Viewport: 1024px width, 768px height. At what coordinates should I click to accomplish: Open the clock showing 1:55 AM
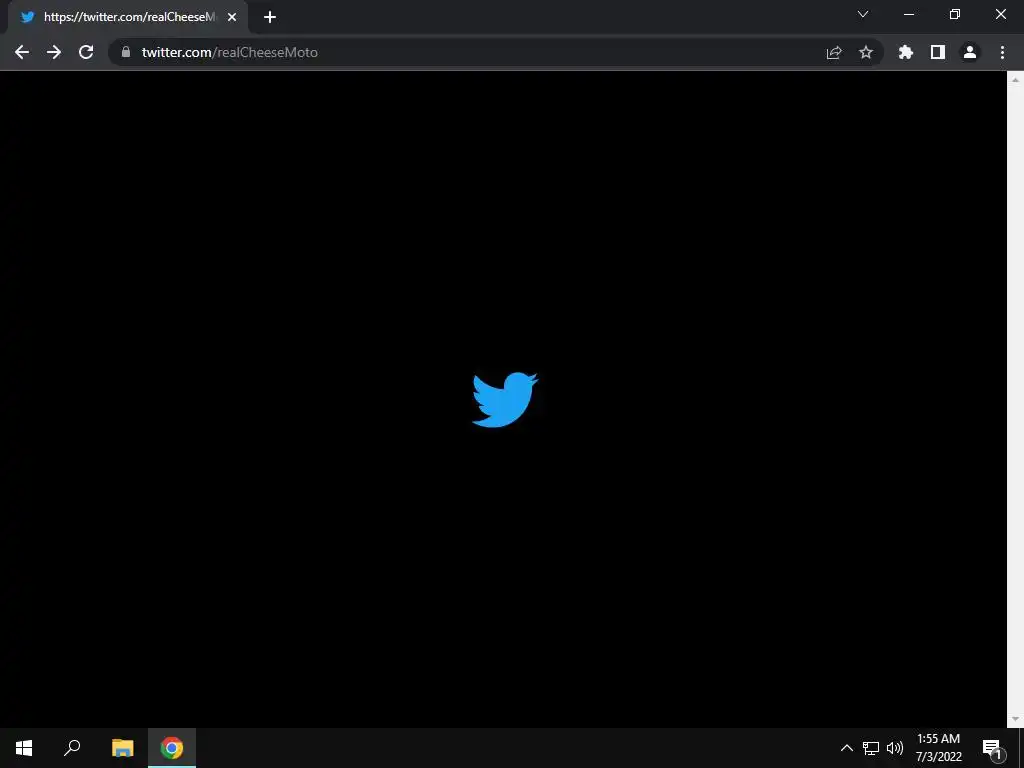pyautogui.click(x=938, y=748)
